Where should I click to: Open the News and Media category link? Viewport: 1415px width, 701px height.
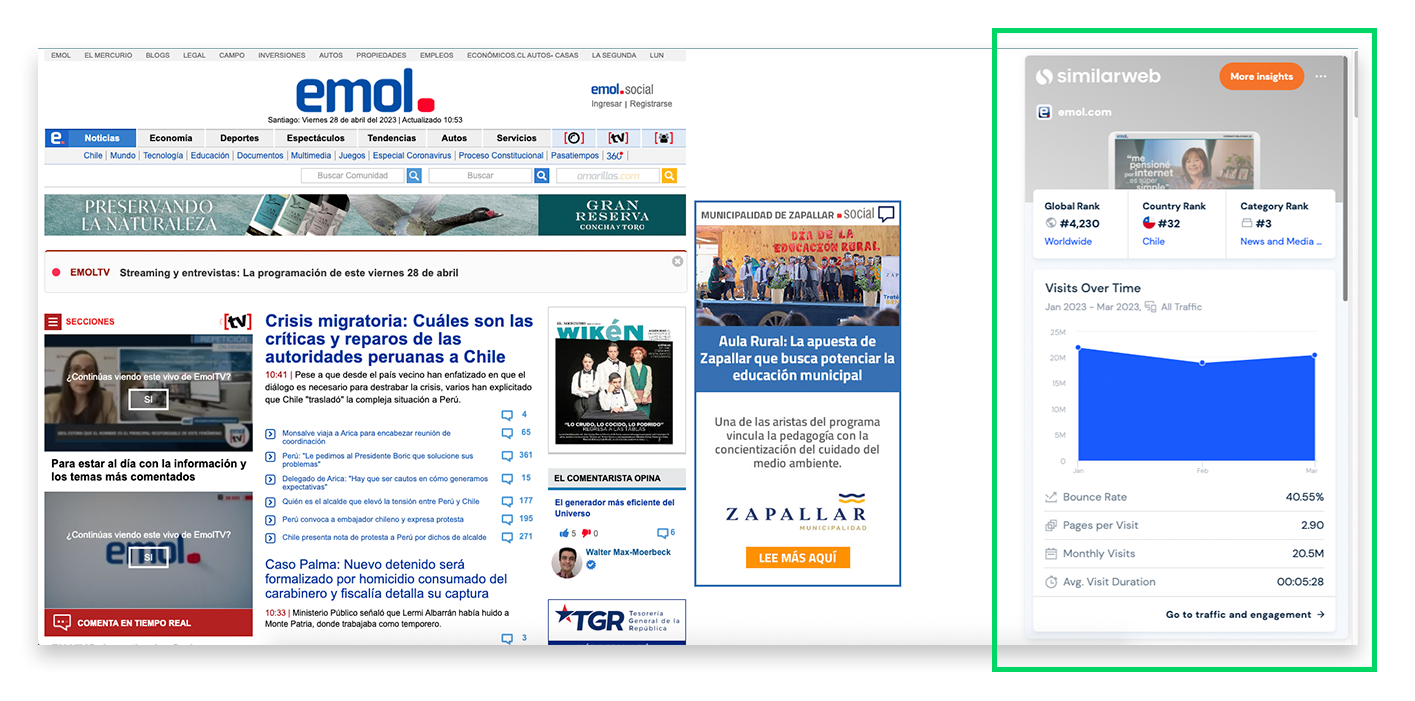click(1280, 241)
